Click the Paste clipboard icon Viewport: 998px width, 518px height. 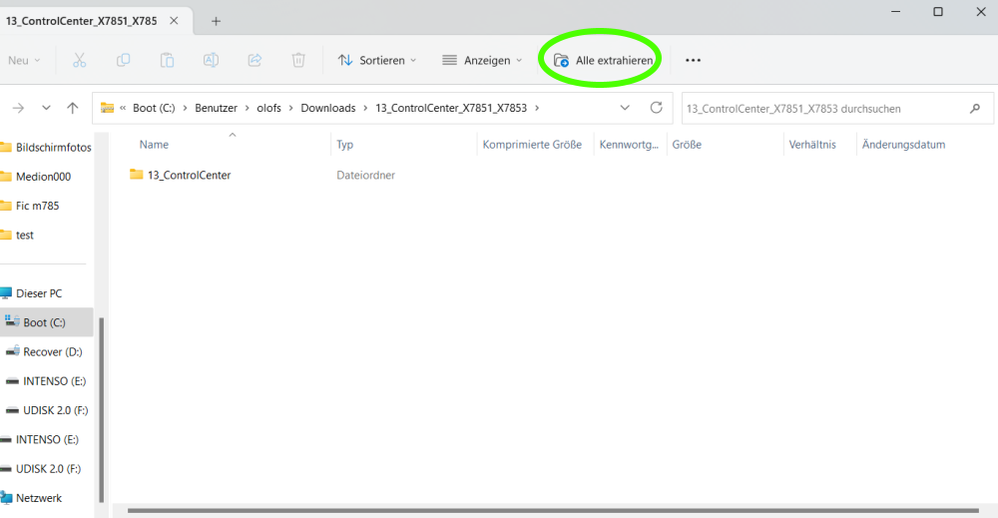click(167, 60)
